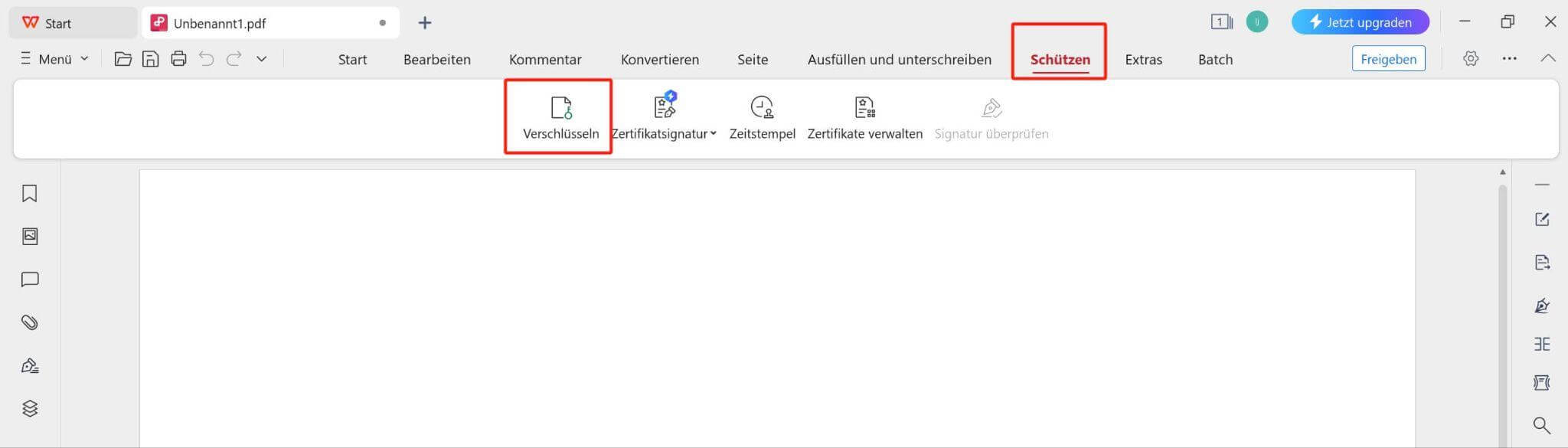Screen dimensions: 1568x448
Task: Collapse the ribbon with the up chevron
Action: tap(1547, 58)
